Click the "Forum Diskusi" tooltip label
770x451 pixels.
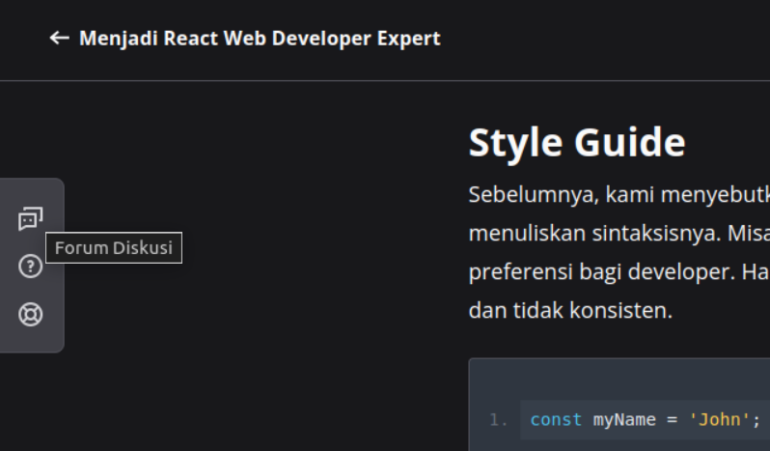coord(113,247)
